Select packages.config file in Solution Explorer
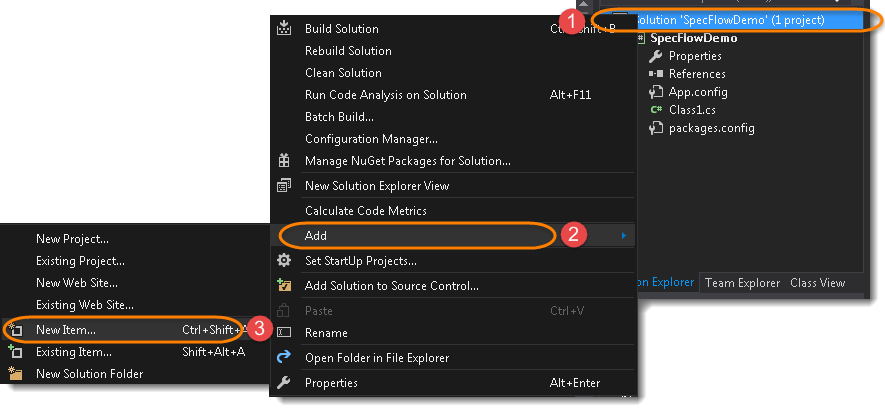 pyautogui.click(x=711, y=128)
